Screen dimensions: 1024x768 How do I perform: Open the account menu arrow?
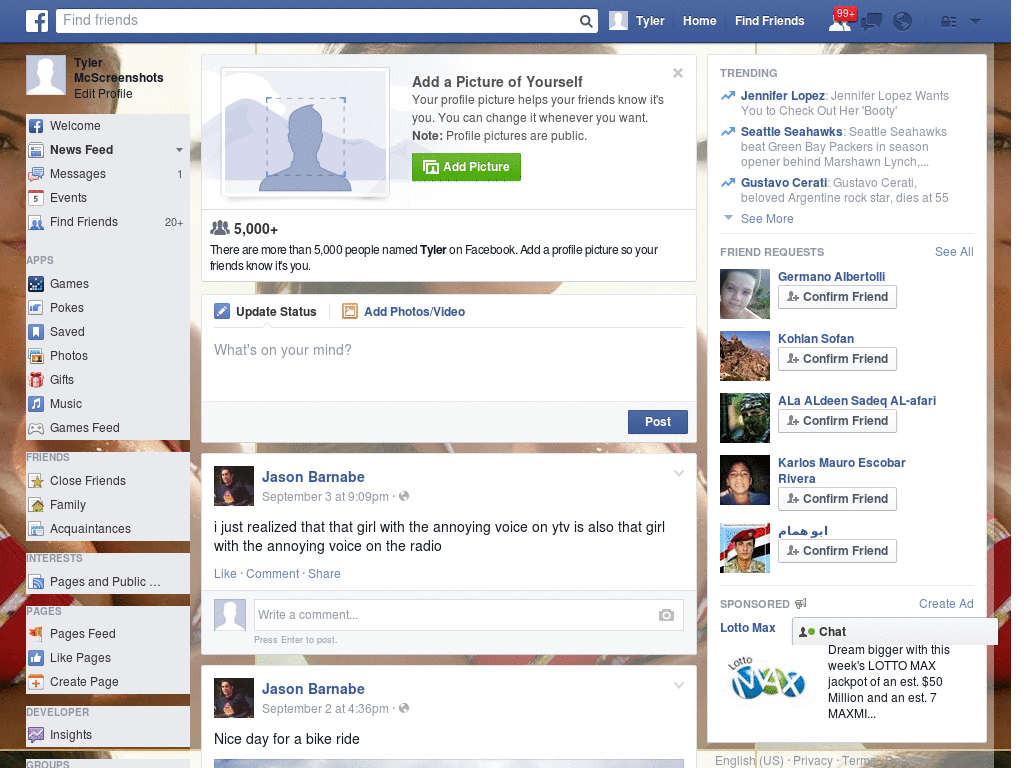pyautogui.click(x=976, y=21)
